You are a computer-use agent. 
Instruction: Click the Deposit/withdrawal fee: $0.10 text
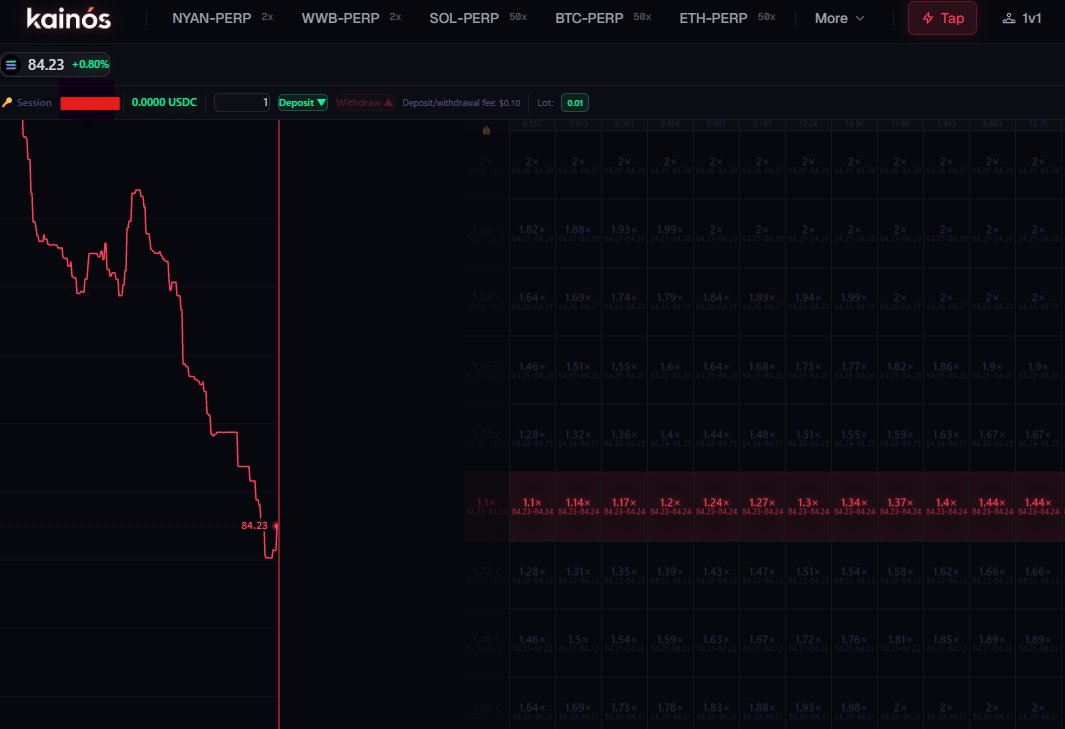pos(461,103)
